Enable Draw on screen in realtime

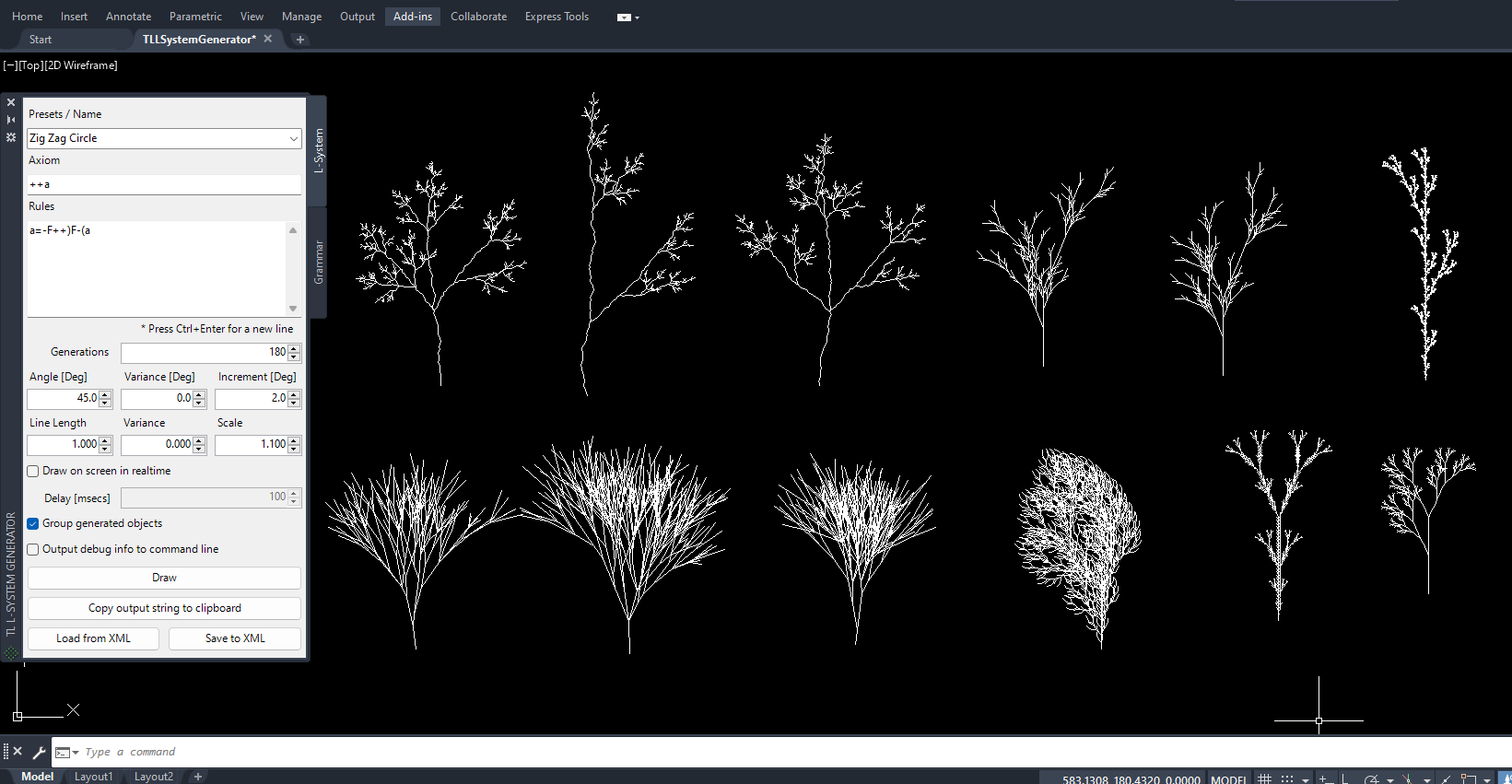33,471
